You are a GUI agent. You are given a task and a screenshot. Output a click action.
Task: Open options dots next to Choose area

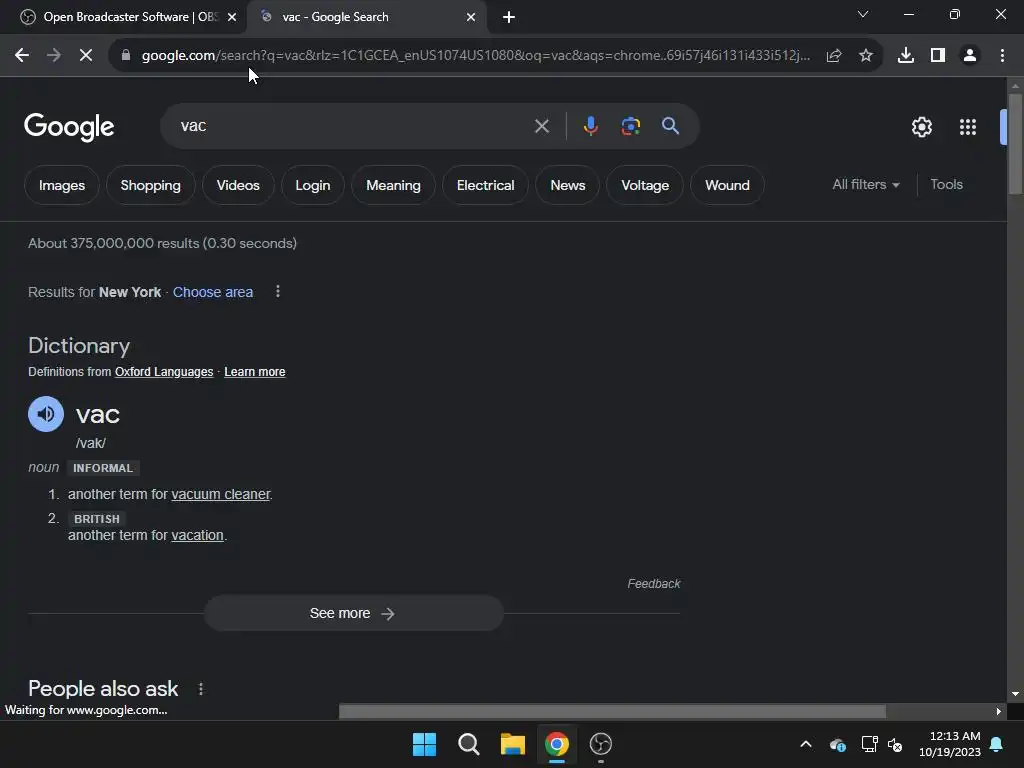(278, 291)
